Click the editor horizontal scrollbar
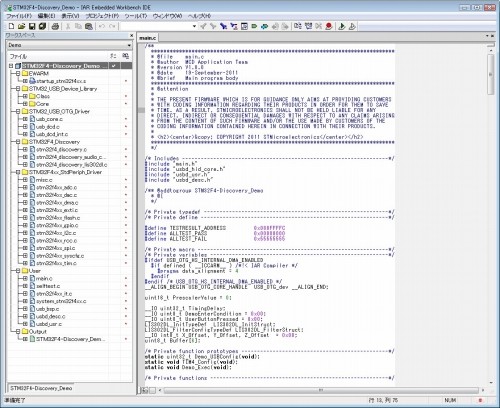 pos(321,390)
